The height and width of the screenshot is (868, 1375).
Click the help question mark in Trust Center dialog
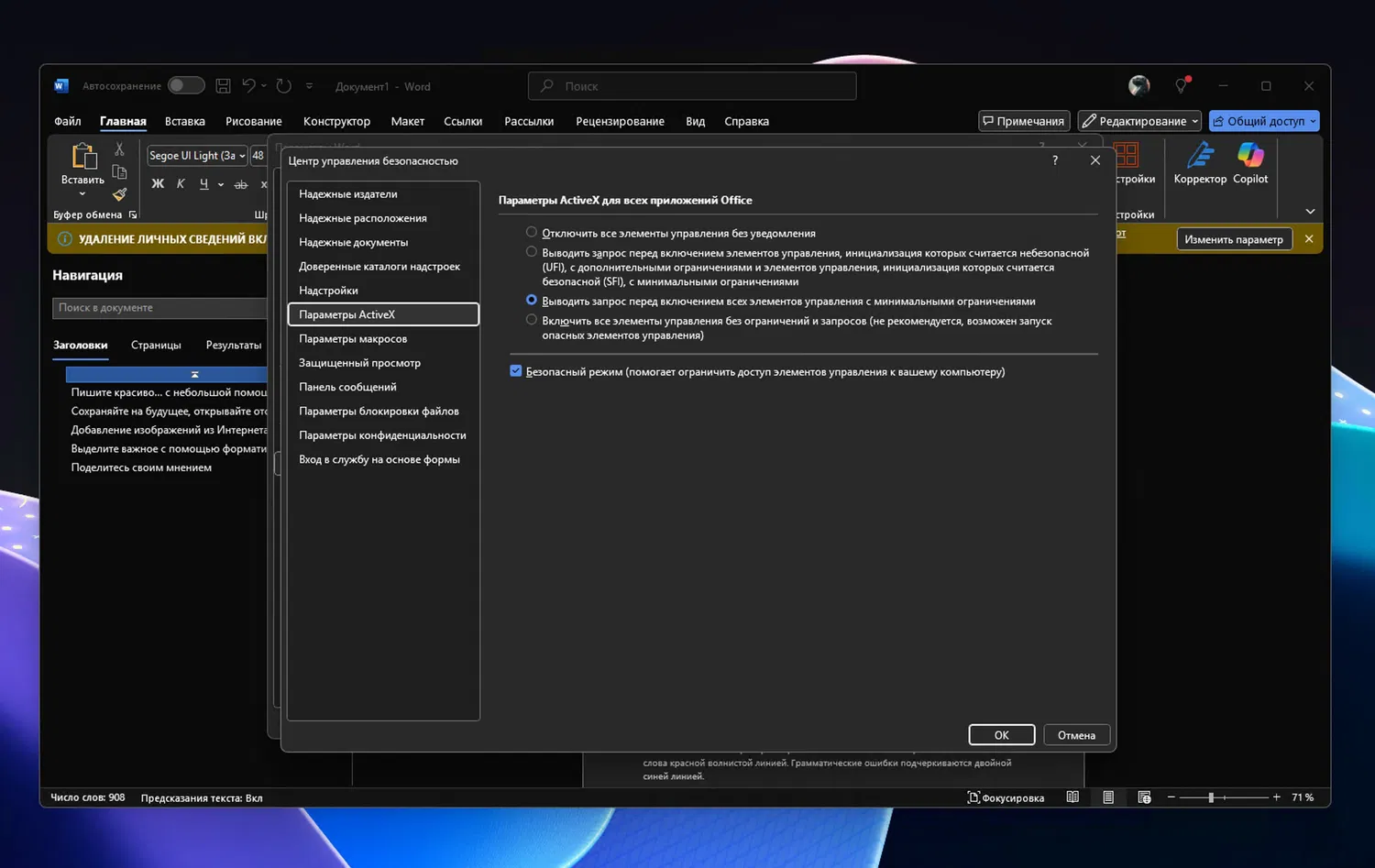click(x=1055, y=160)
